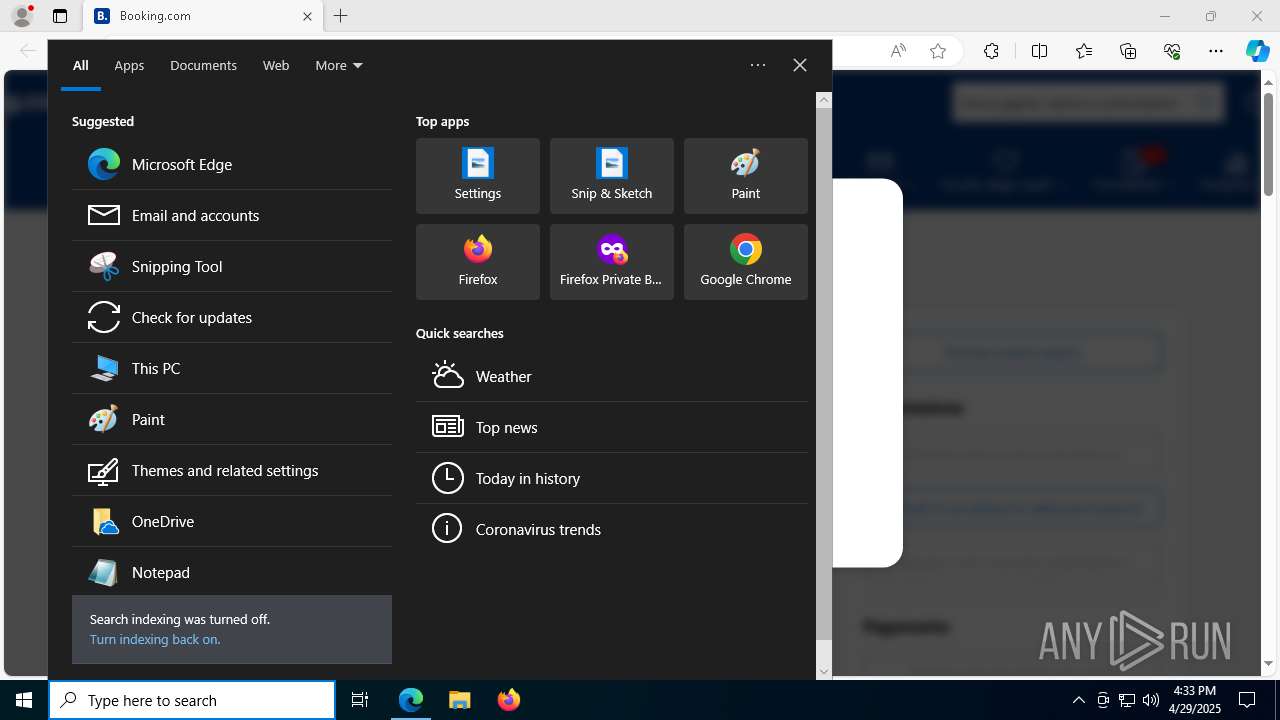This screenshot has width=1280, height=720.
Task: Expand the More filter dropdown
Action: coord(339,65)
